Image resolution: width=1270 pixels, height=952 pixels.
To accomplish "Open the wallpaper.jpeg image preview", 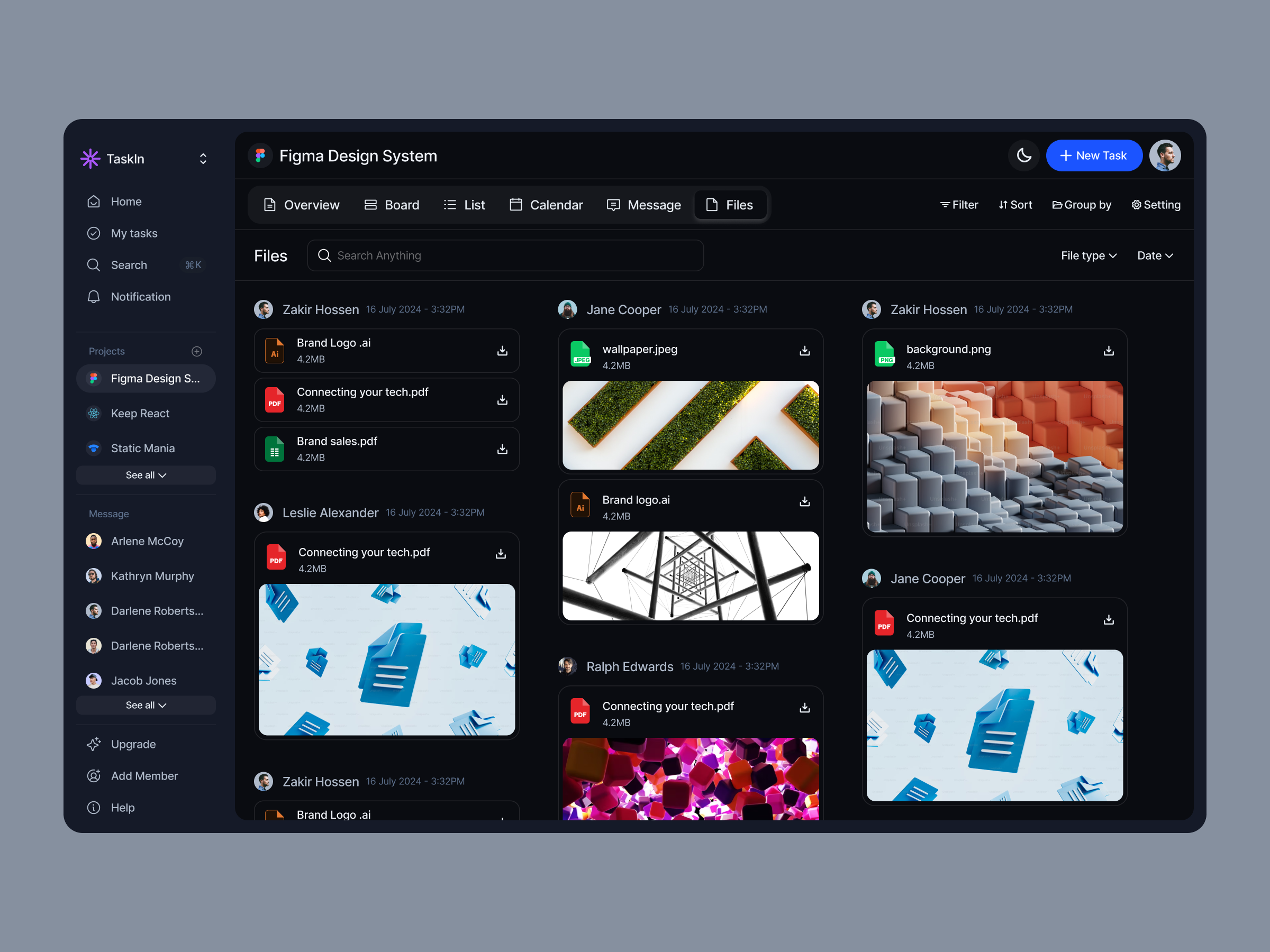I will pyautogui.click(x=690, y=425).
